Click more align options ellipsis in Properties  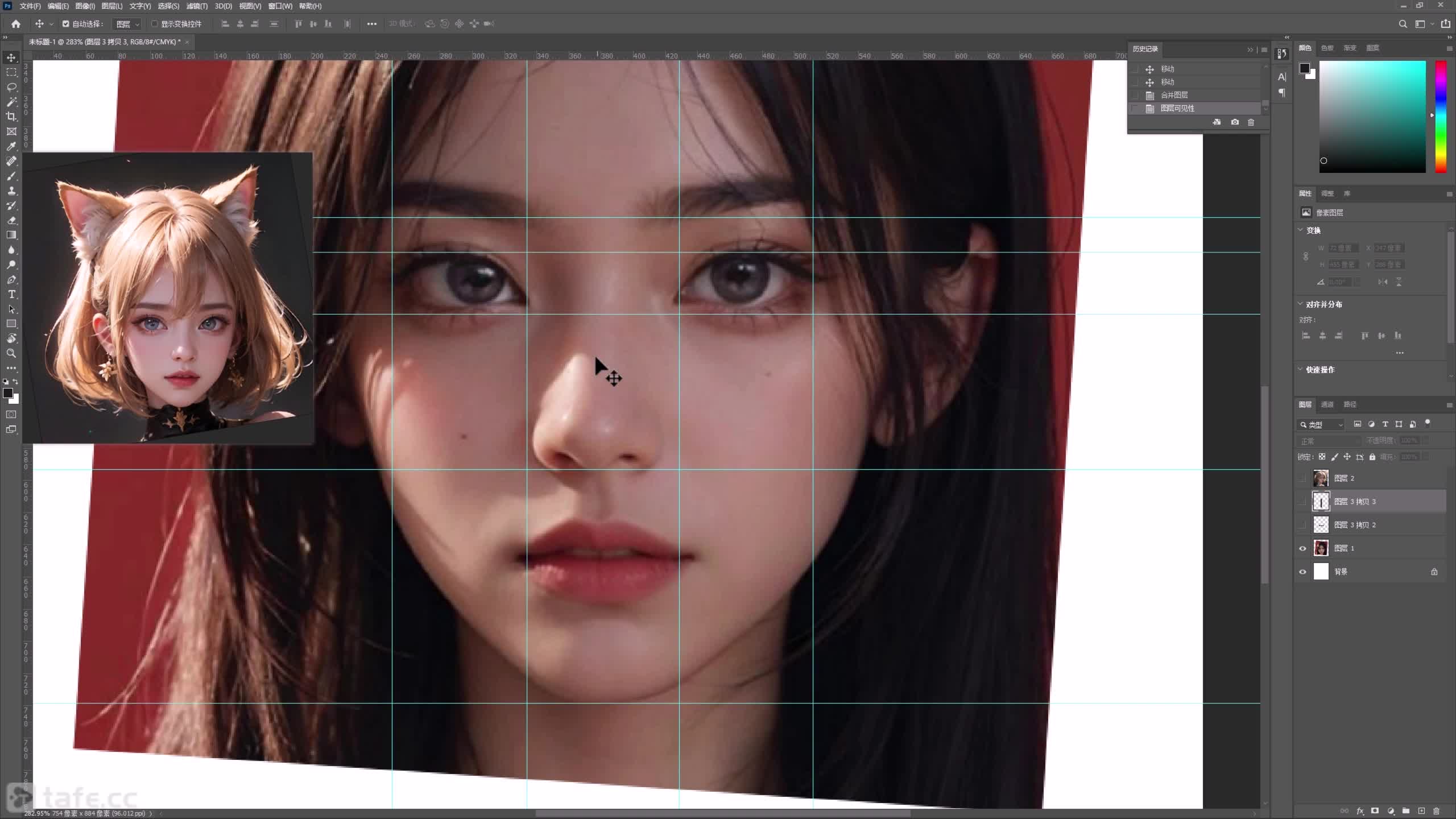(1400, 353)
